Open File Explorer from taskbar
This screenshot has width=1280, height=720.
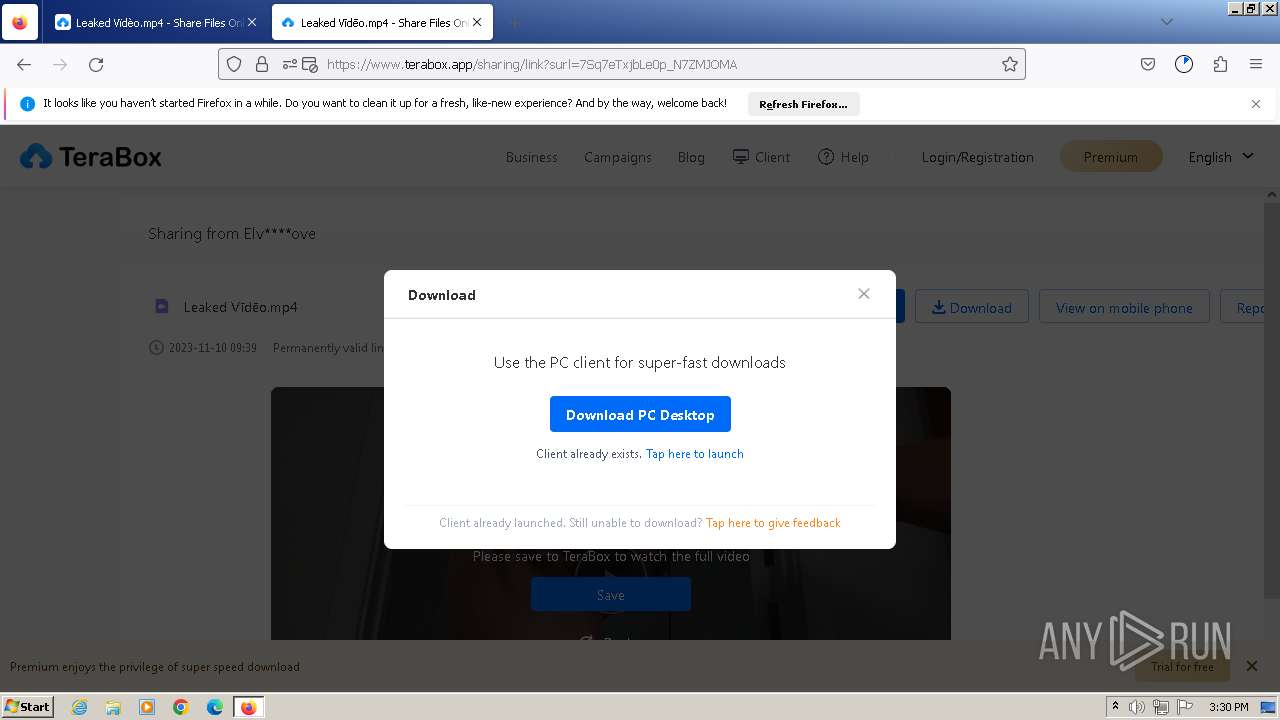(x=113, y=707)
